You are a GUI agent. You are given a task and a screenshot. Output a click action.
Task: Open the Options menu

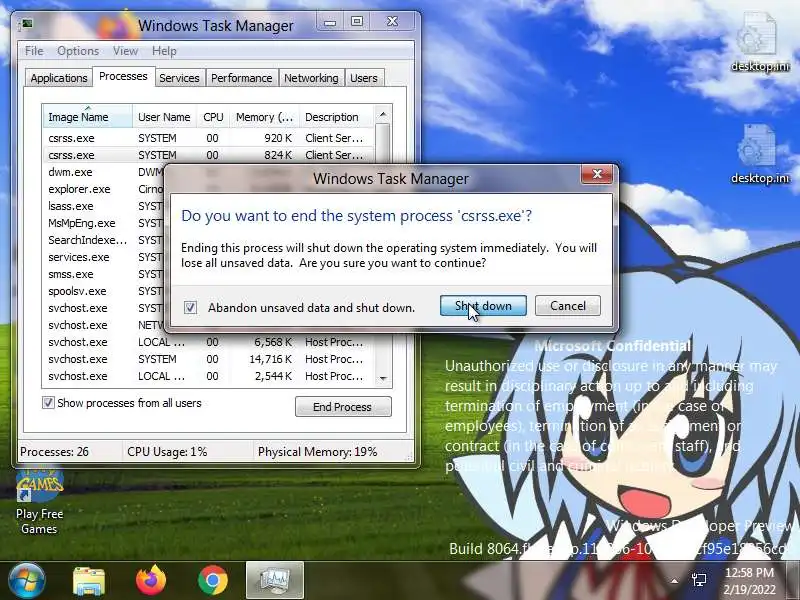[78, 51]
